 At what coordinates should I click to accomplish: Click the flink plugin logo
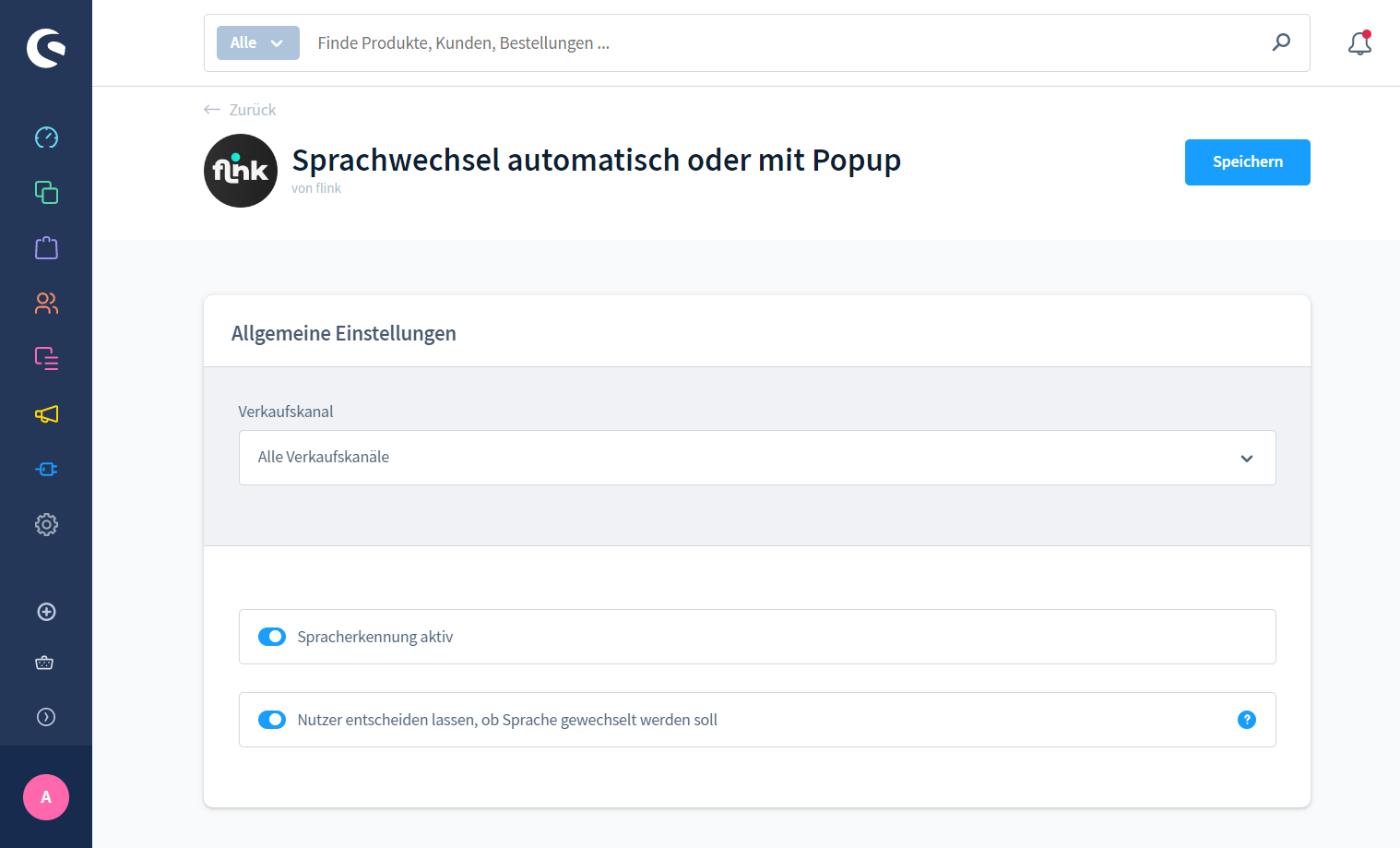(x=241, y=171)
